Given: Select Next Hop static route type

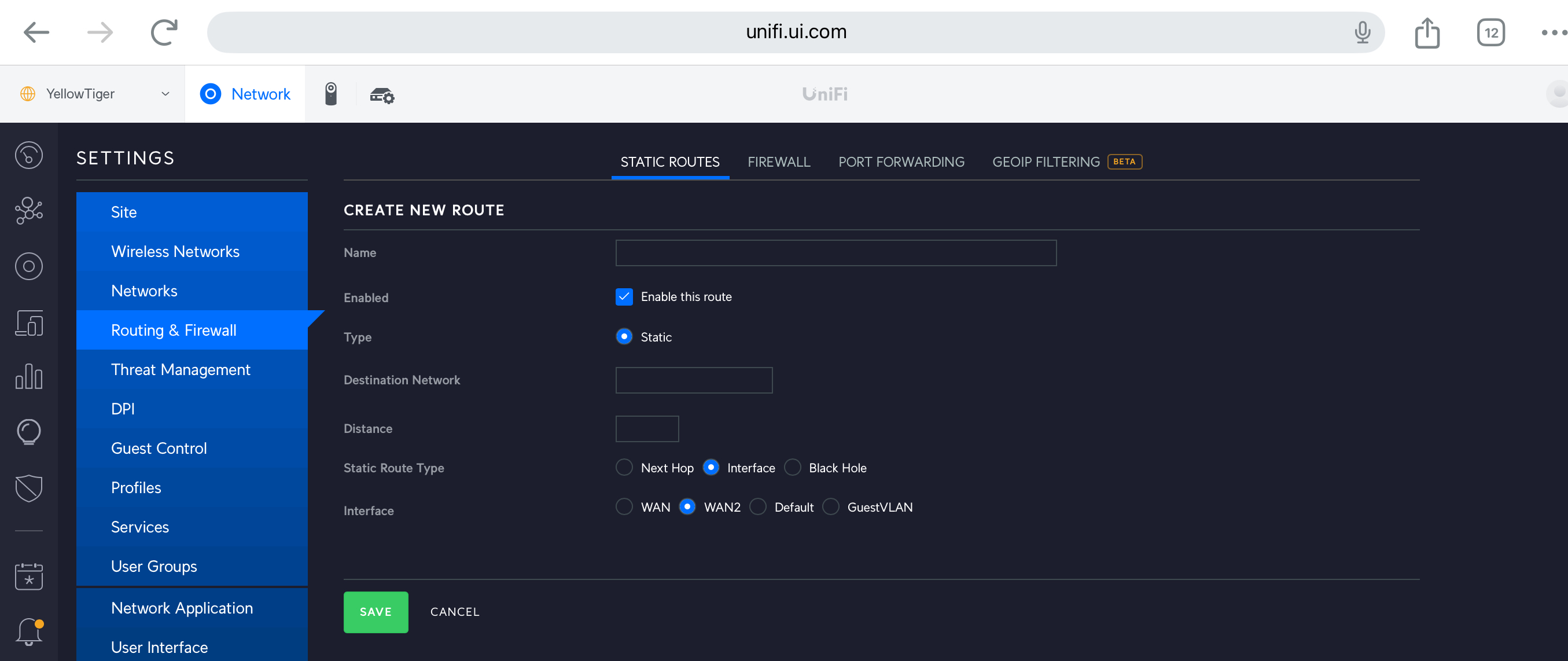Looking at the screenshot, I should [624, 468].
